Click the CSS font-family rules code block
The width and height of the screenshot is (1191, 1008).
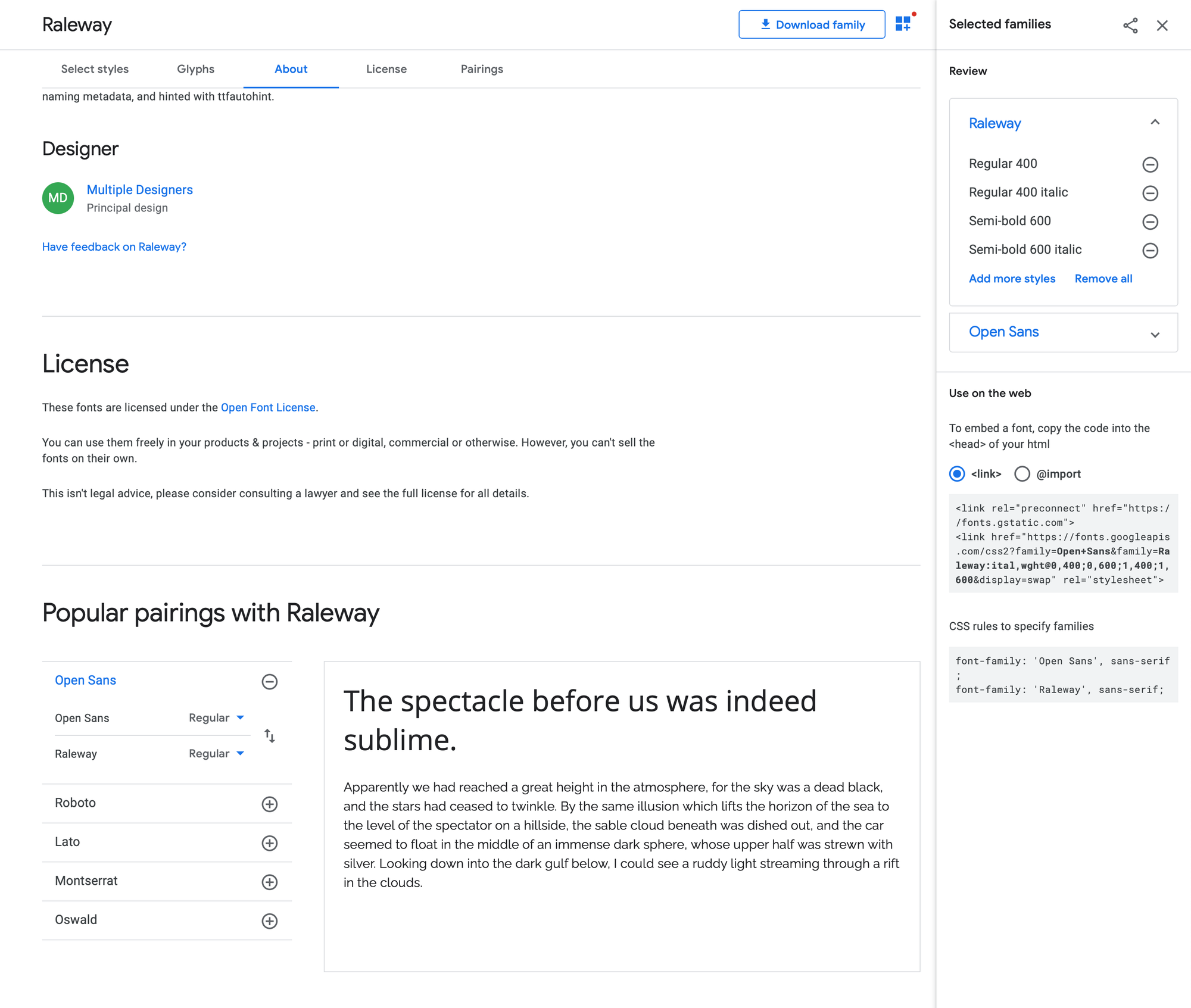click(1063, 675)
